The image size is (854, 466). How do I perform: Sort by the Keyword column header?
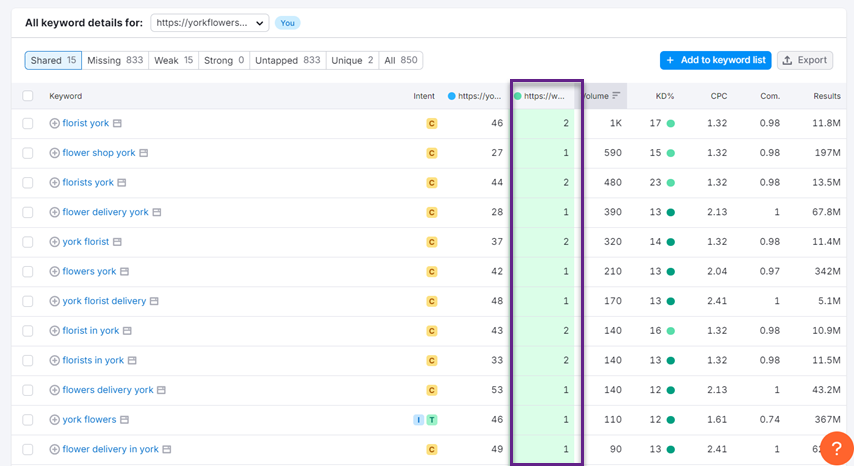pos(65,96)
